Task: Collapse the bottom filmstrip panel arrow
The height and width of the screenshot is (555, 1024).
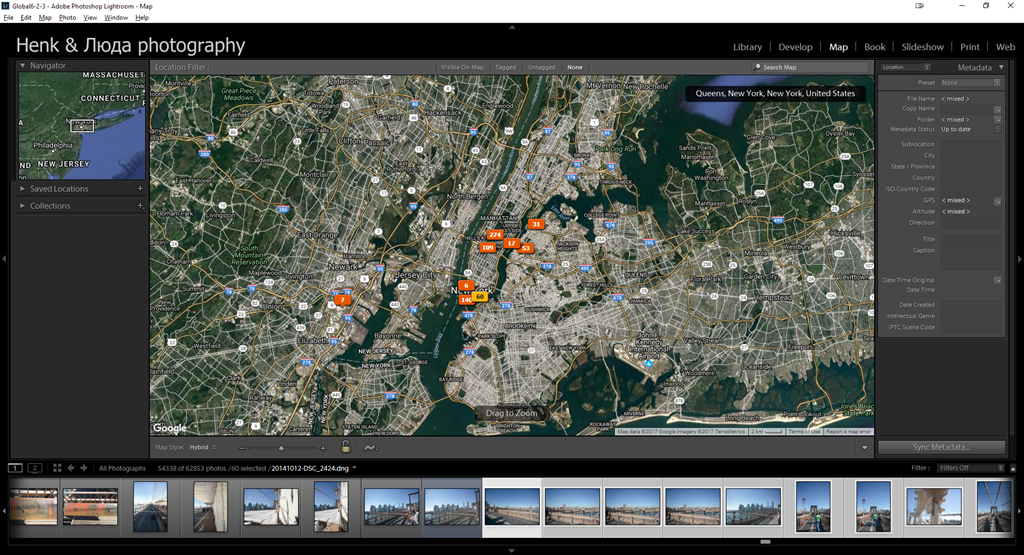Action: pos(512,550)
